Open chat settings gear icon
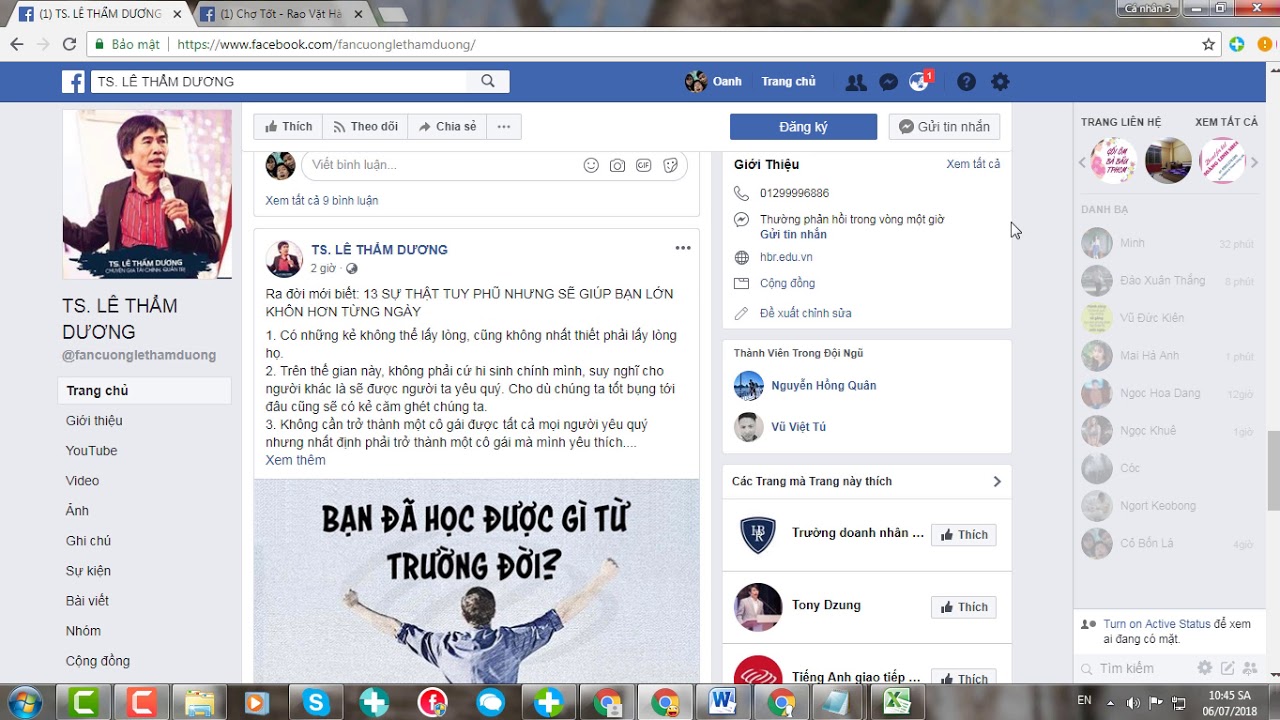The height and width of the screenshot is (720, 1280). pos(1205,668)
